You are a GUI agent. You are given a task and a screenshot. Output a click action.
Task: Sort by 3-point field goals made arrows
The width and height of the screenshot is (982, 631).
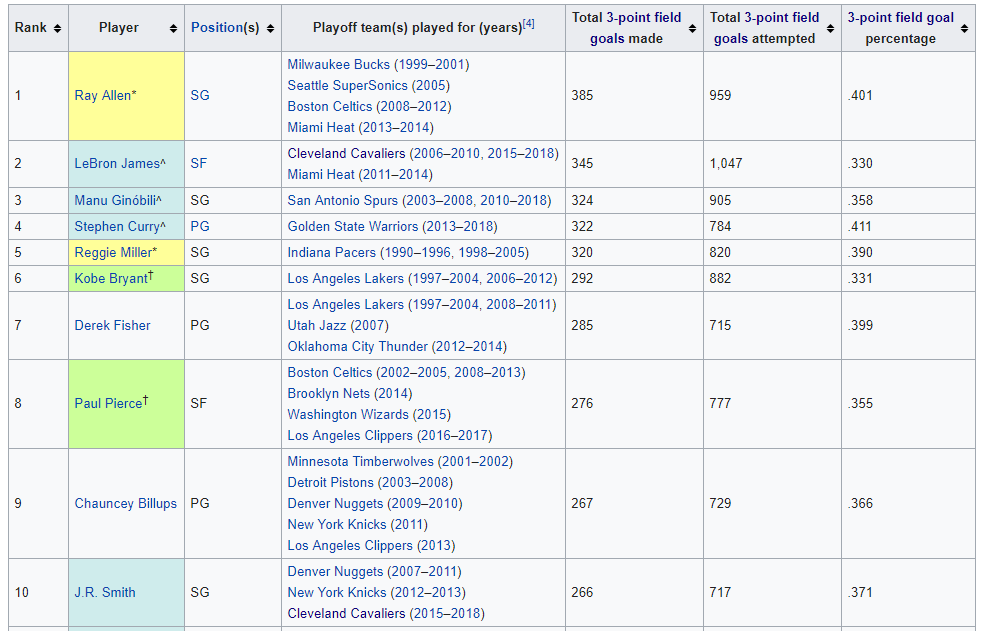[692, 28]
